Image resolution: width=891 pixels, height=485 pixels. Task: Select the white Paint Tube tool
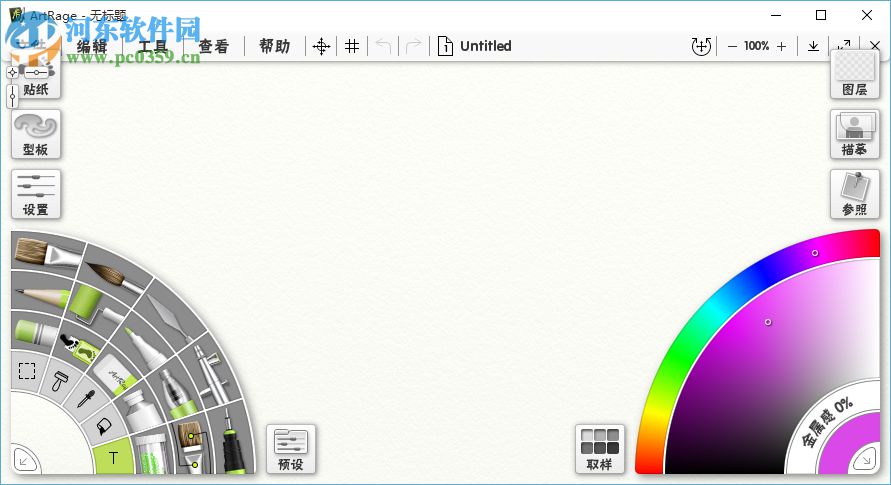click(x=140, y=411)
